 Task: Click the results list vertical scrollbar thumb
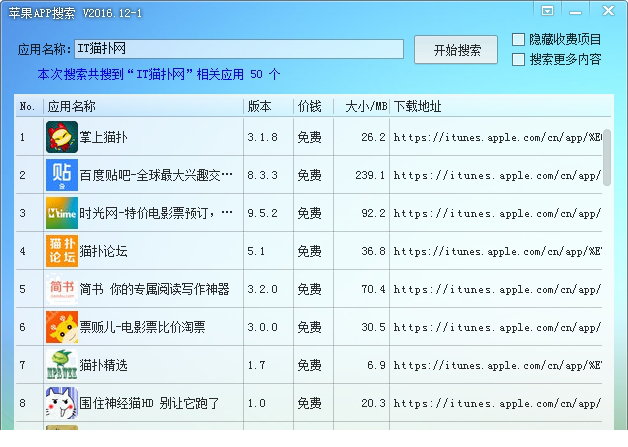tap(607, 157)
